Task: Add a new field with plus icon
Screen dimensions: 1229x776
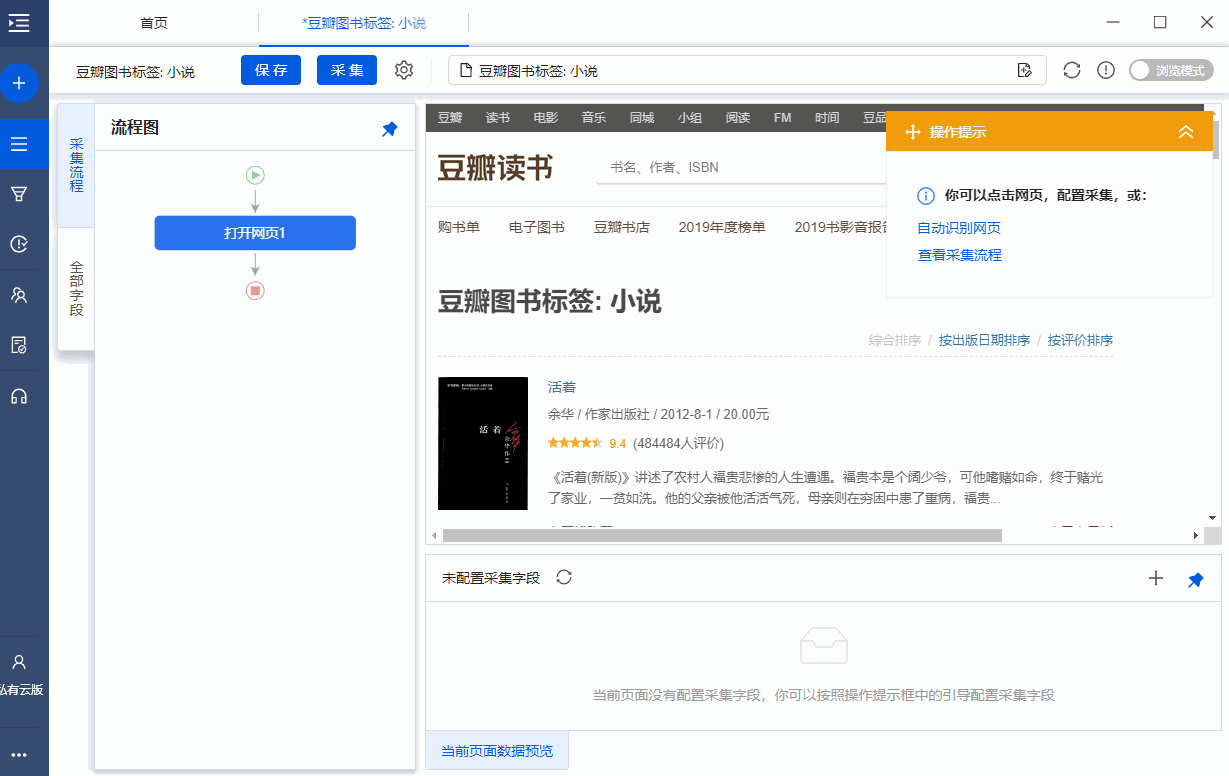Action: (1156, 578)
